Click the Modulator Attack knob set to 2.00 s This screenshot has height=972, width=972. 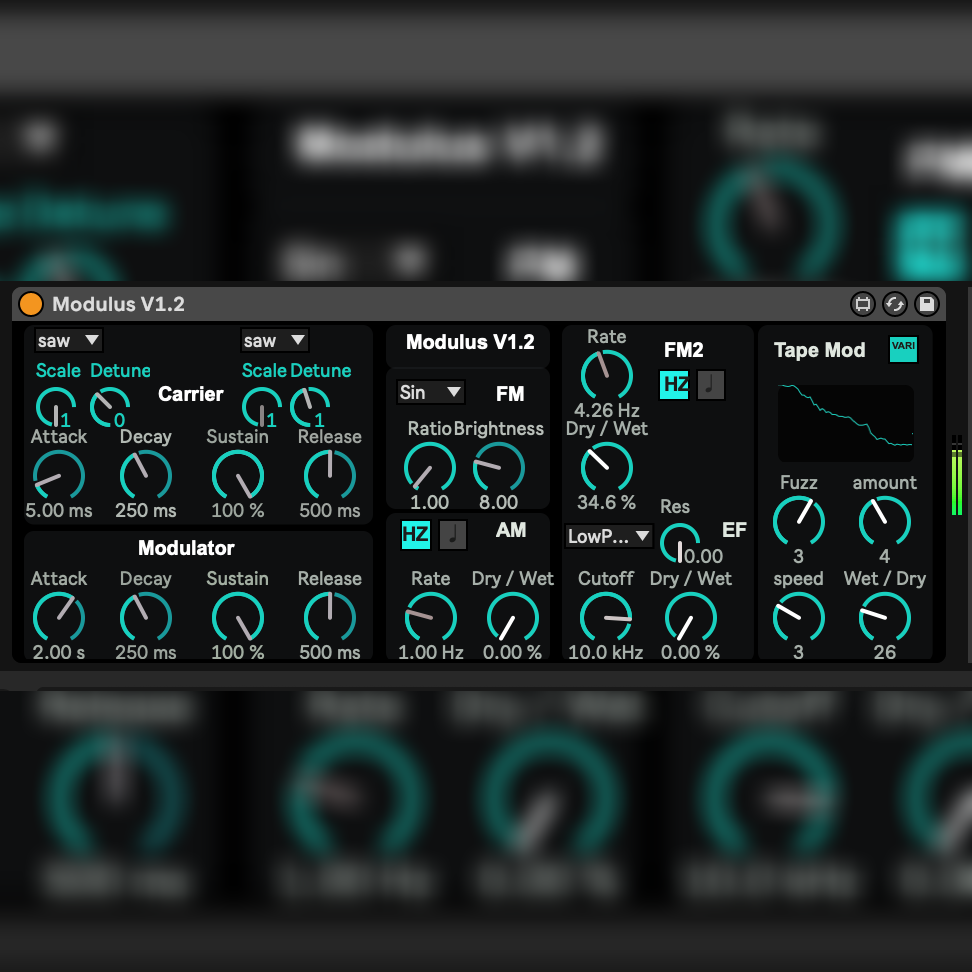point(59,617)
